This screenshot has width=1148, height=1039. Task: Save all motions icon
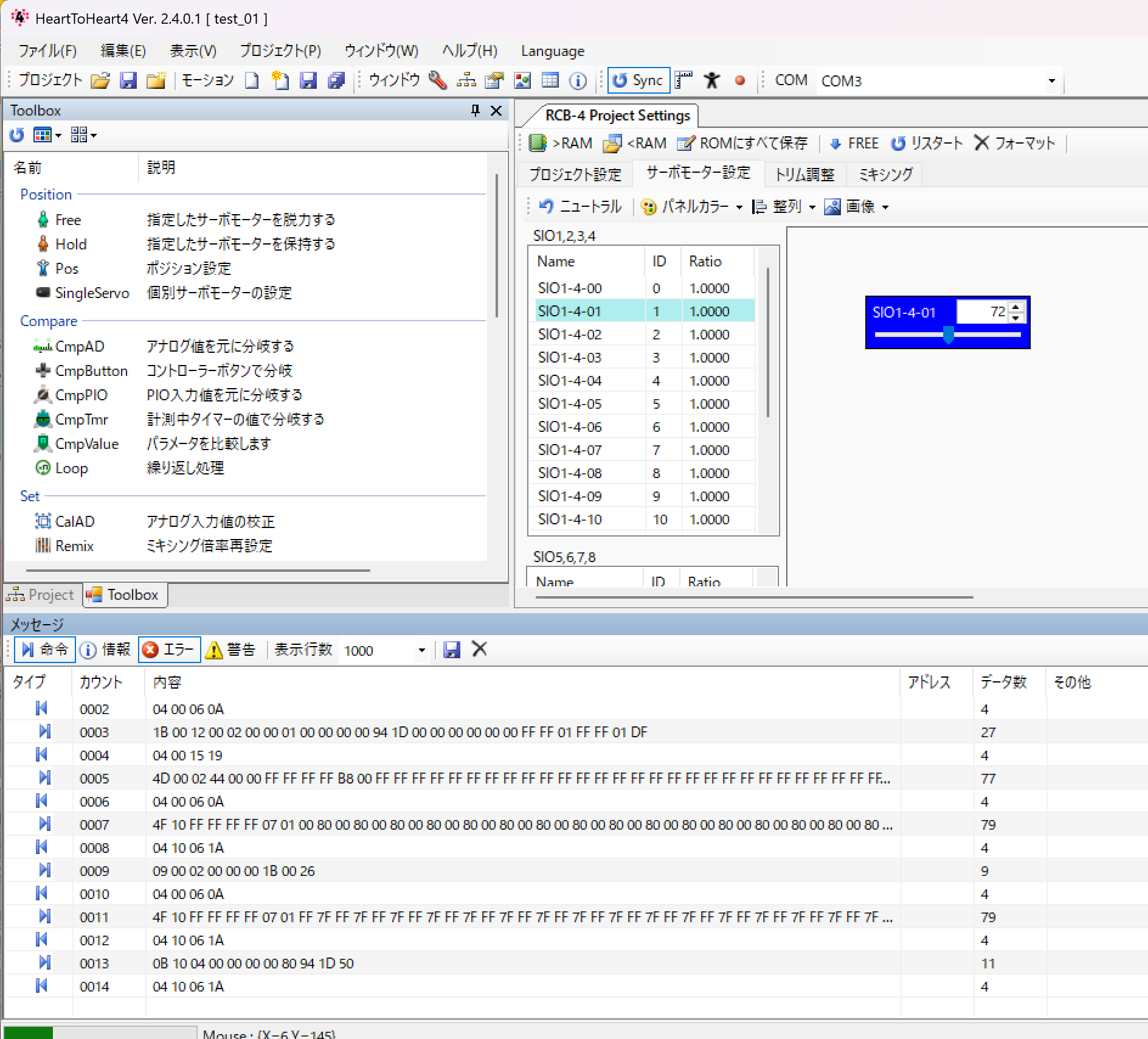336,80
